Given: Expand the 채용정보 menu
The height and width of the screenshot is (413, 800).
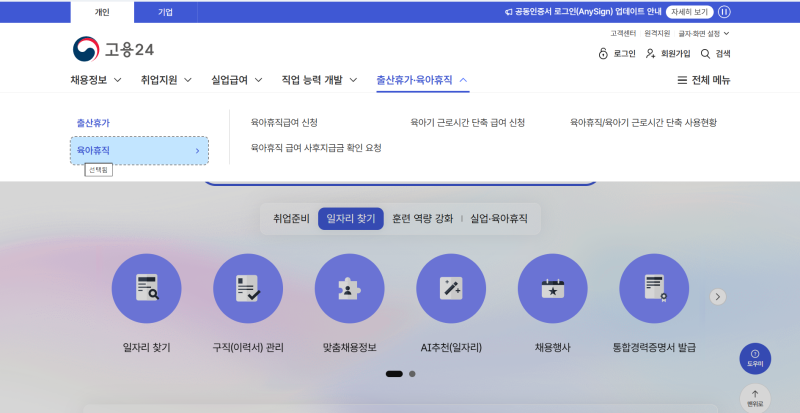Looking at the screenshot, I should click(x=96, y=80).
